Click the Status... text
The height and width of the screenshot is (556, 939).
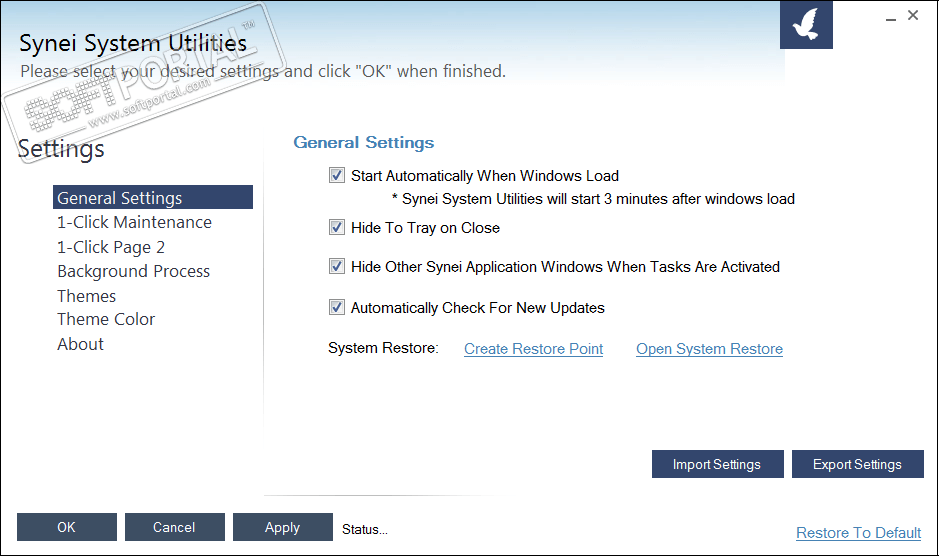pyautogui.click(x=365, y=529)
